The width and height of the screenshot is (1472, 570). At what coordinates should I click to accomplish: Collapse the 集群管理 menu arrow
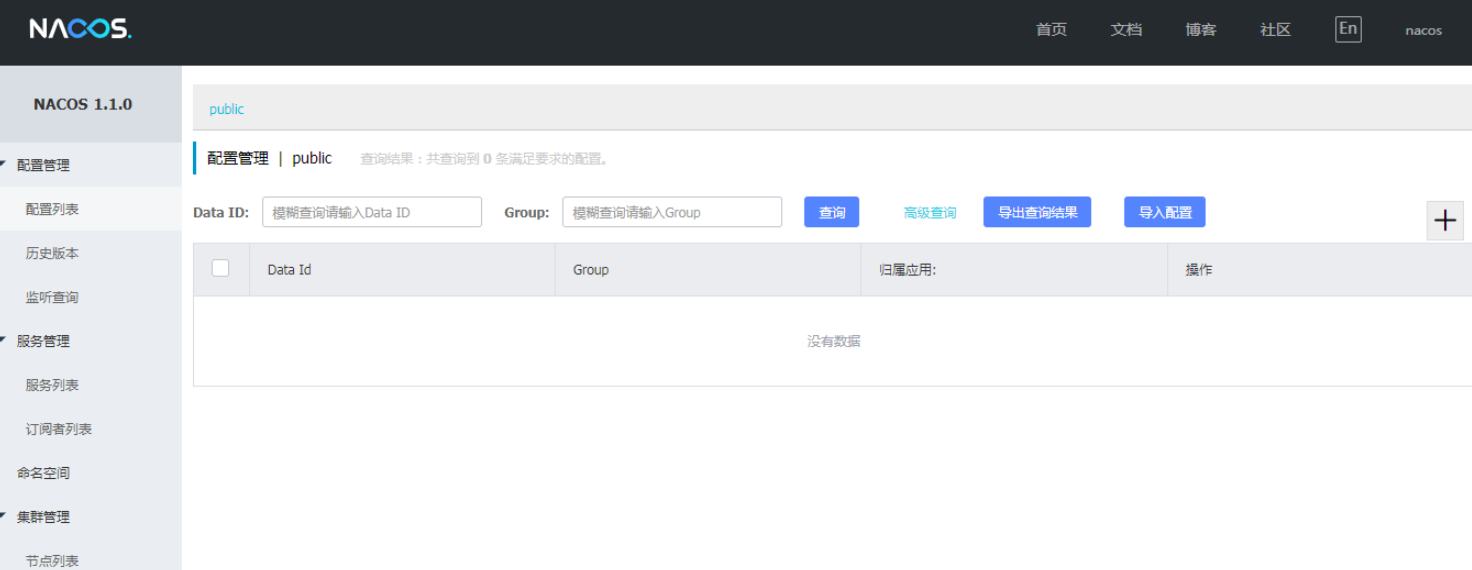[x=4, y=516]
